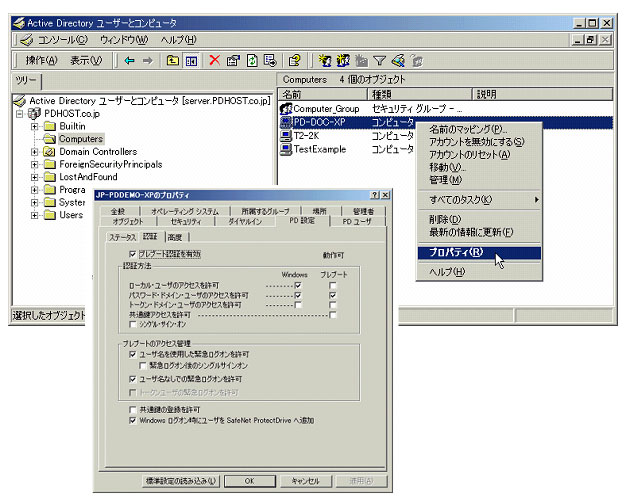Open the 操作(A) menu

click(41, 61)
